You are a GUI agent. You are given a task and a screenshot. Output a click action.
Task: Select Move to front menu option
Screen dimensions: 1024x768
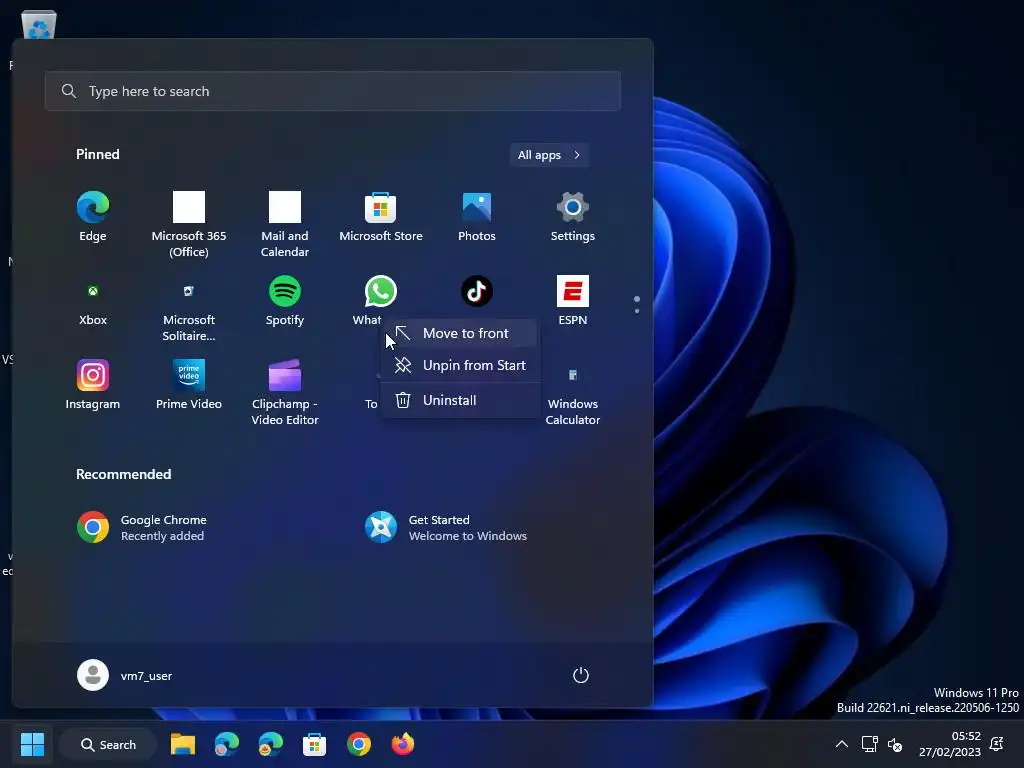(x=460, y=333)
